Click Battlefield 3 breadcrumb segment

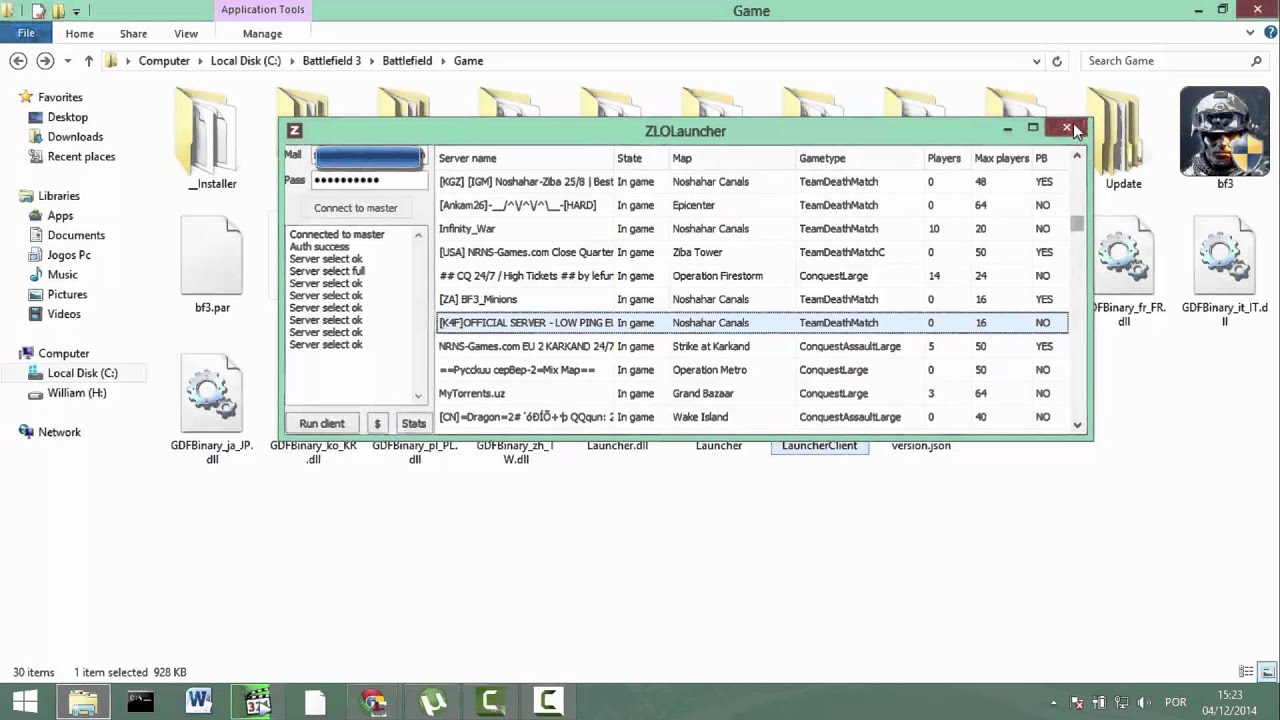[x=332, y=61]
